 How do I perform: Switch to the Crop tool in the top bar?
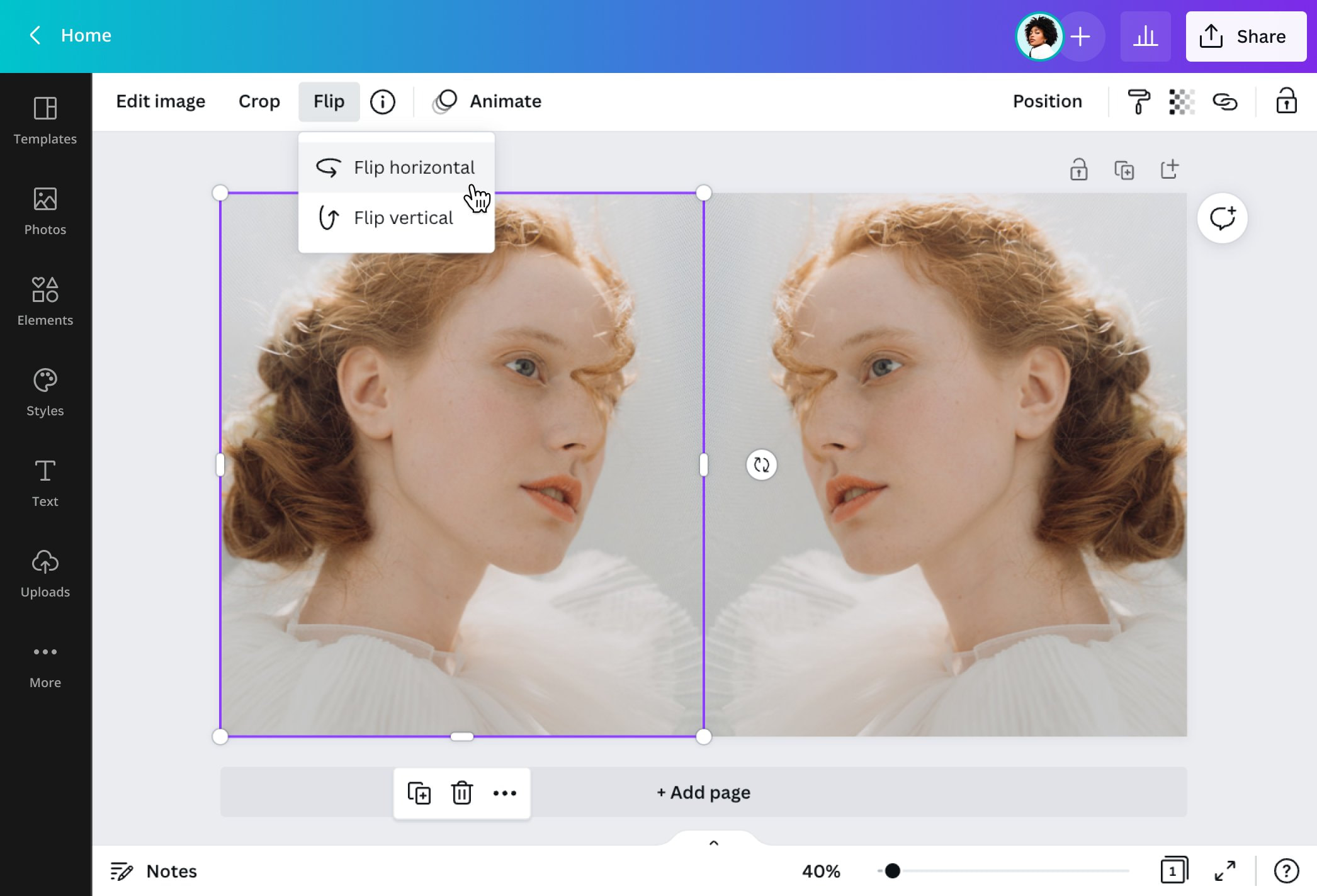click(x=259, y=101)
